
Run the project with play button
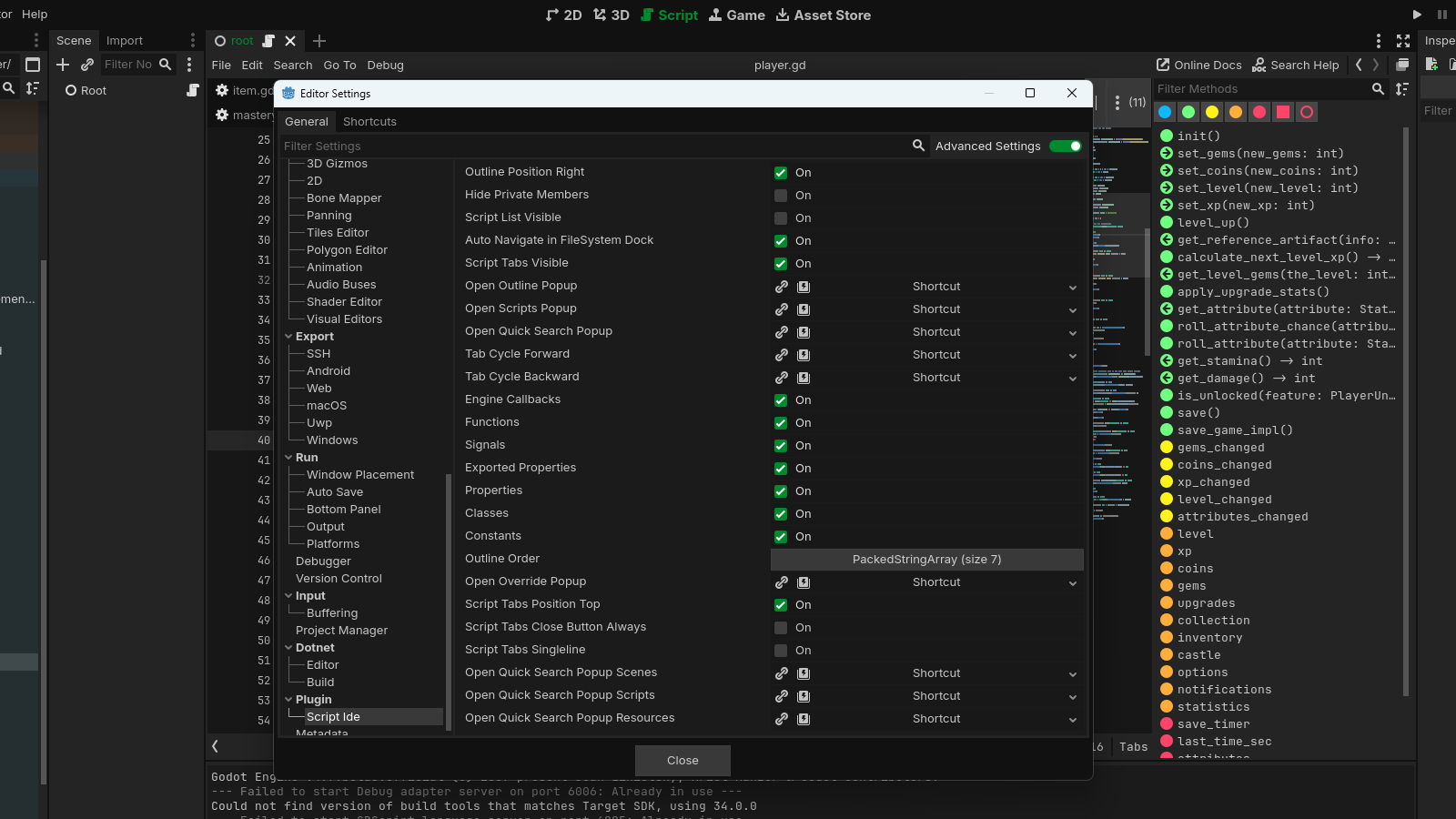[1417, 15]
